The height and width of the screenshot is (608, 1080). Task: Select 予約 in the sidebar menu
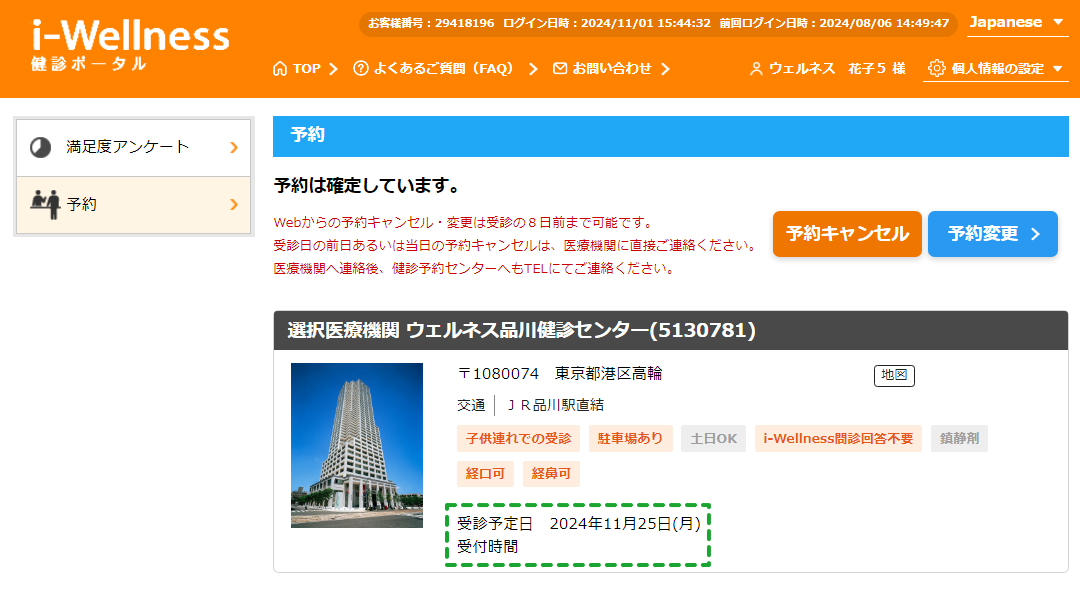pyautogui.click(x=134, y=205)
